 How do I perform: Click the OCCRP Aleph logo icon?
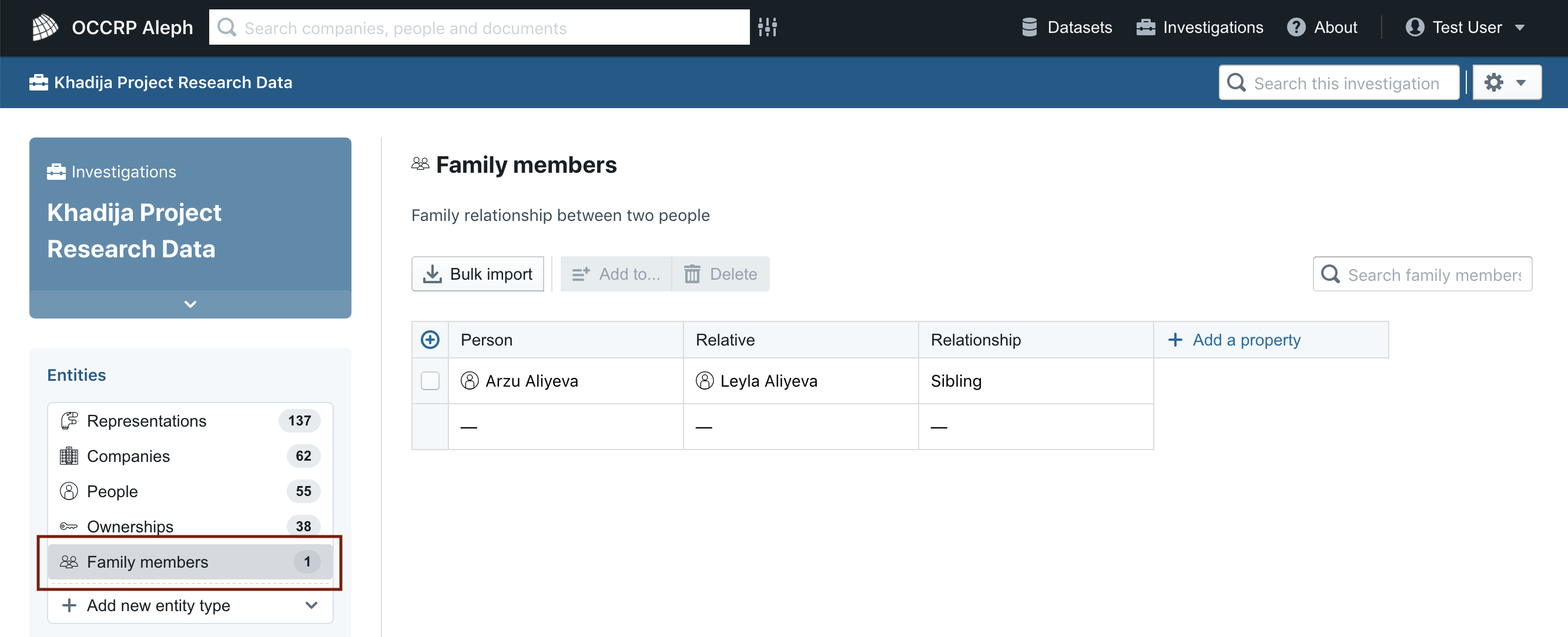click(x=45, y=28)
